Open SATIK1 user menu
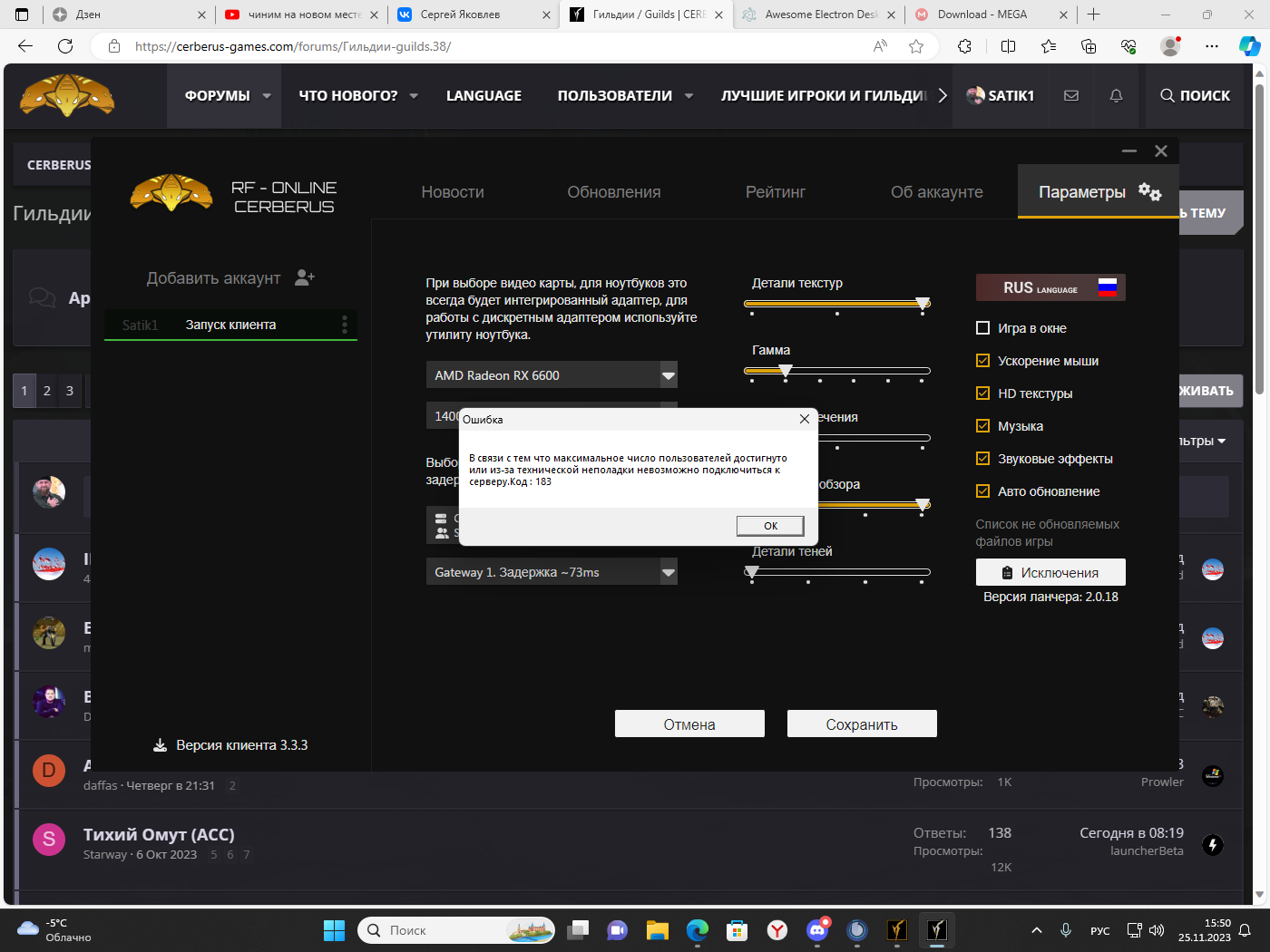Viewport: 1270px width, 952px height. (1001, 95)
